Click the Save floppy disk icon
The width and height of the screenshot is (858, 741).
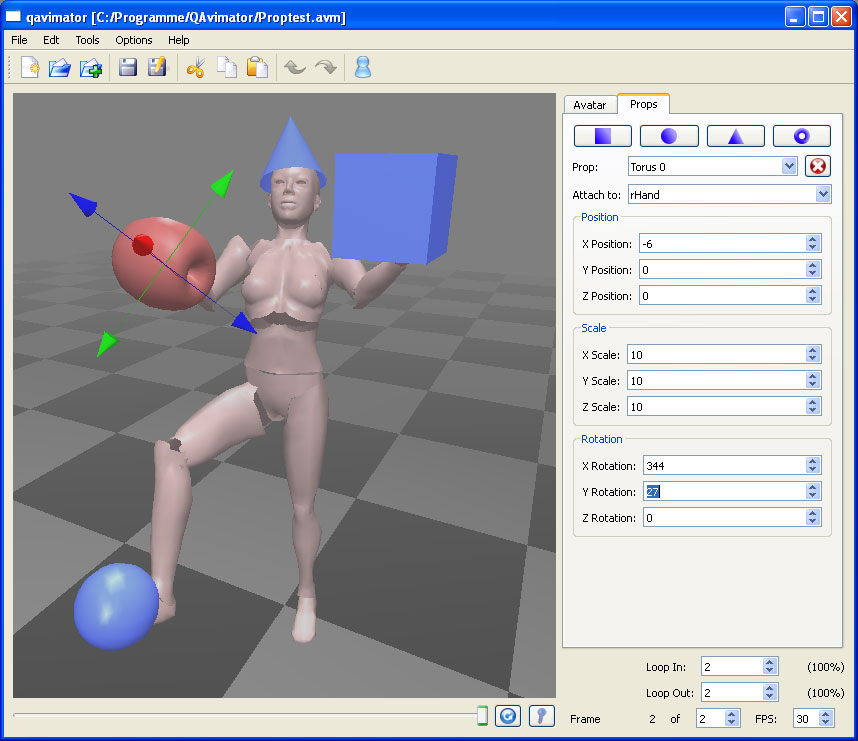[x=128, y=68]
